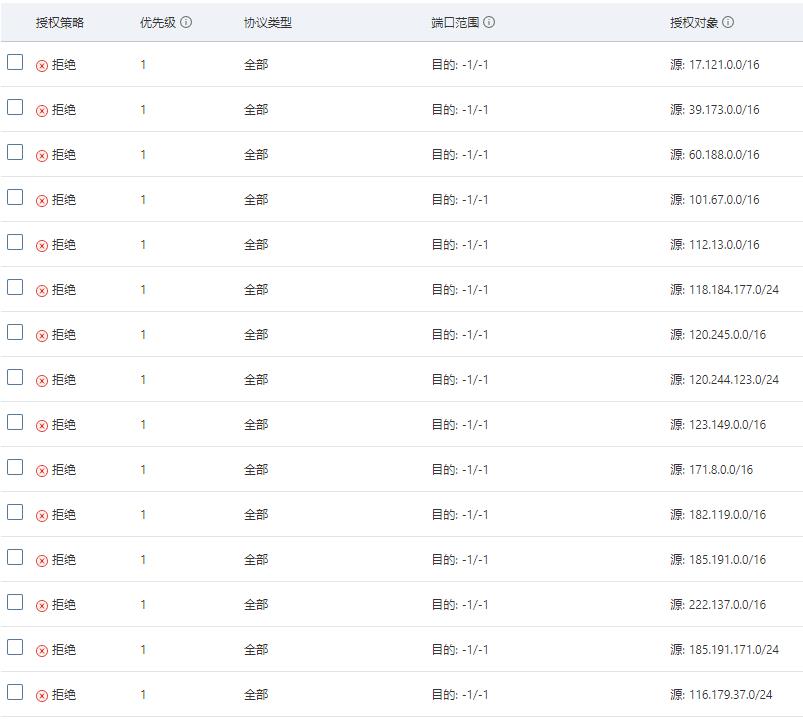
Task: Click the red deny icon in the 39.173.0.0/16 row
Action: 42,111
